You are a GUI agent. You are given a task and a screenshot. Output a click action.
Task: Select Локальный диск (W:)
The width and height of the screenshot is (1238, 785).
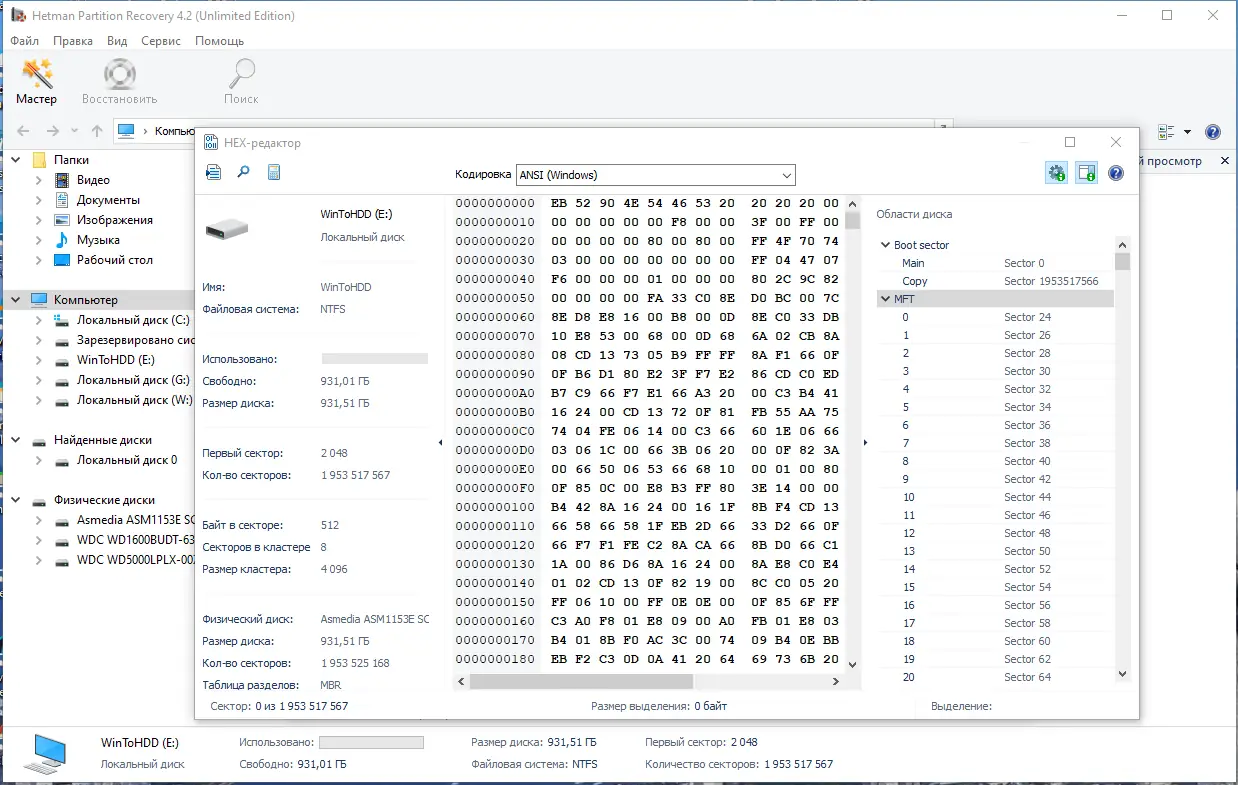pos(134,400)
